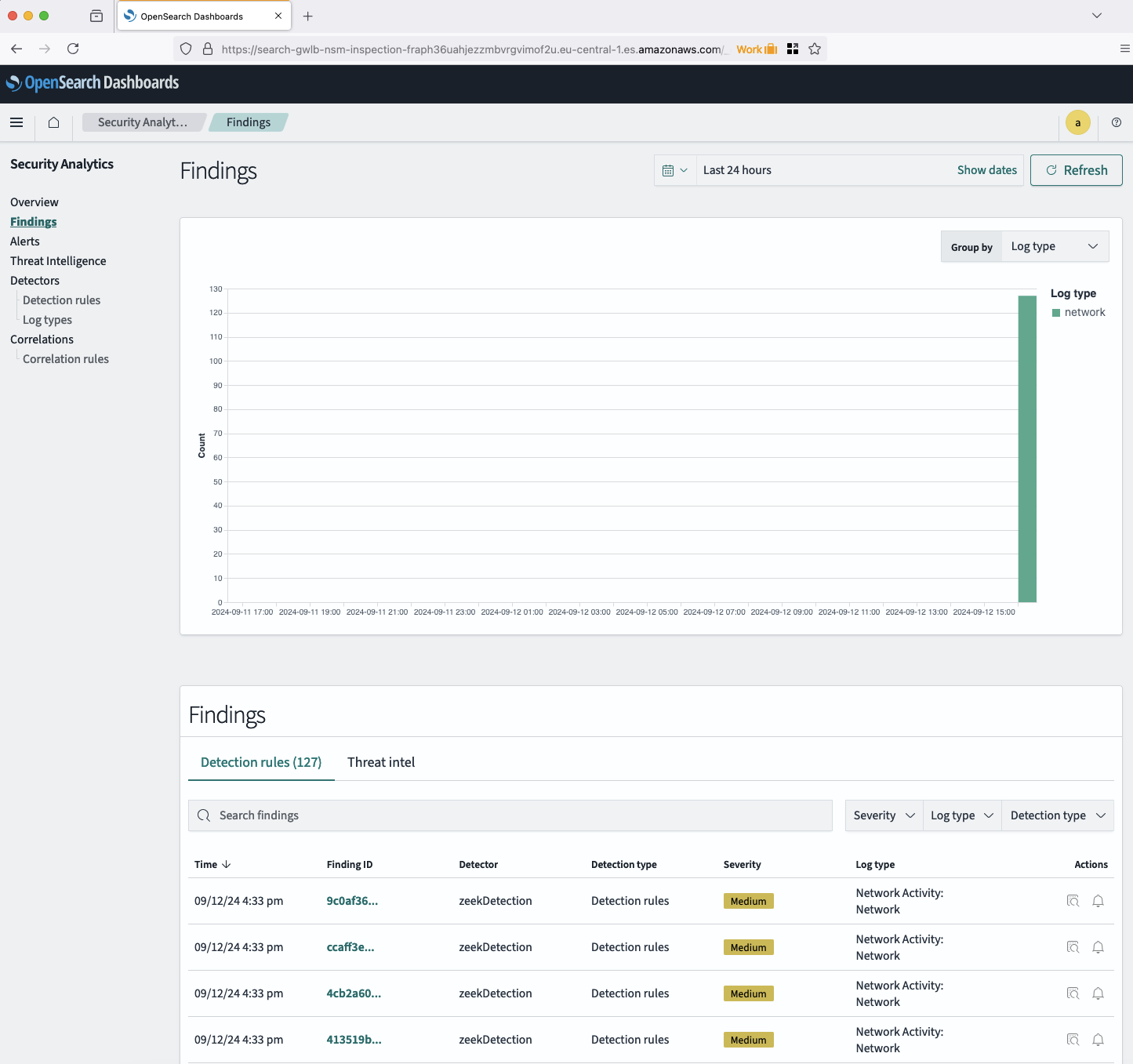Expand the Group by Log type dropdown
The width and height of the screenshot is (1133, 1064).
[x=1054, y=246]
